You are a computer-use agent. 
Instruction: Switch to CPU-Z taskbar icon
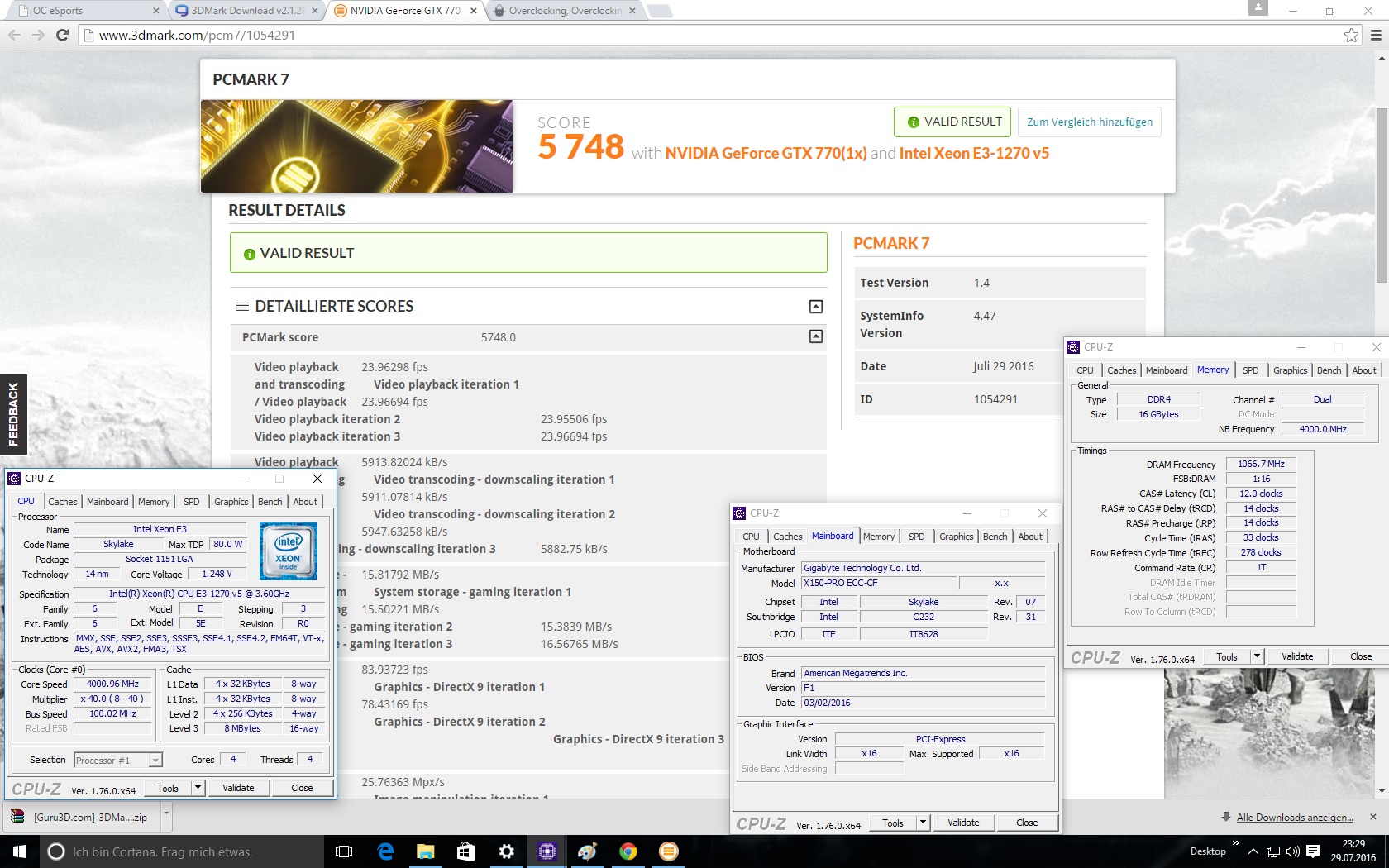547,851
